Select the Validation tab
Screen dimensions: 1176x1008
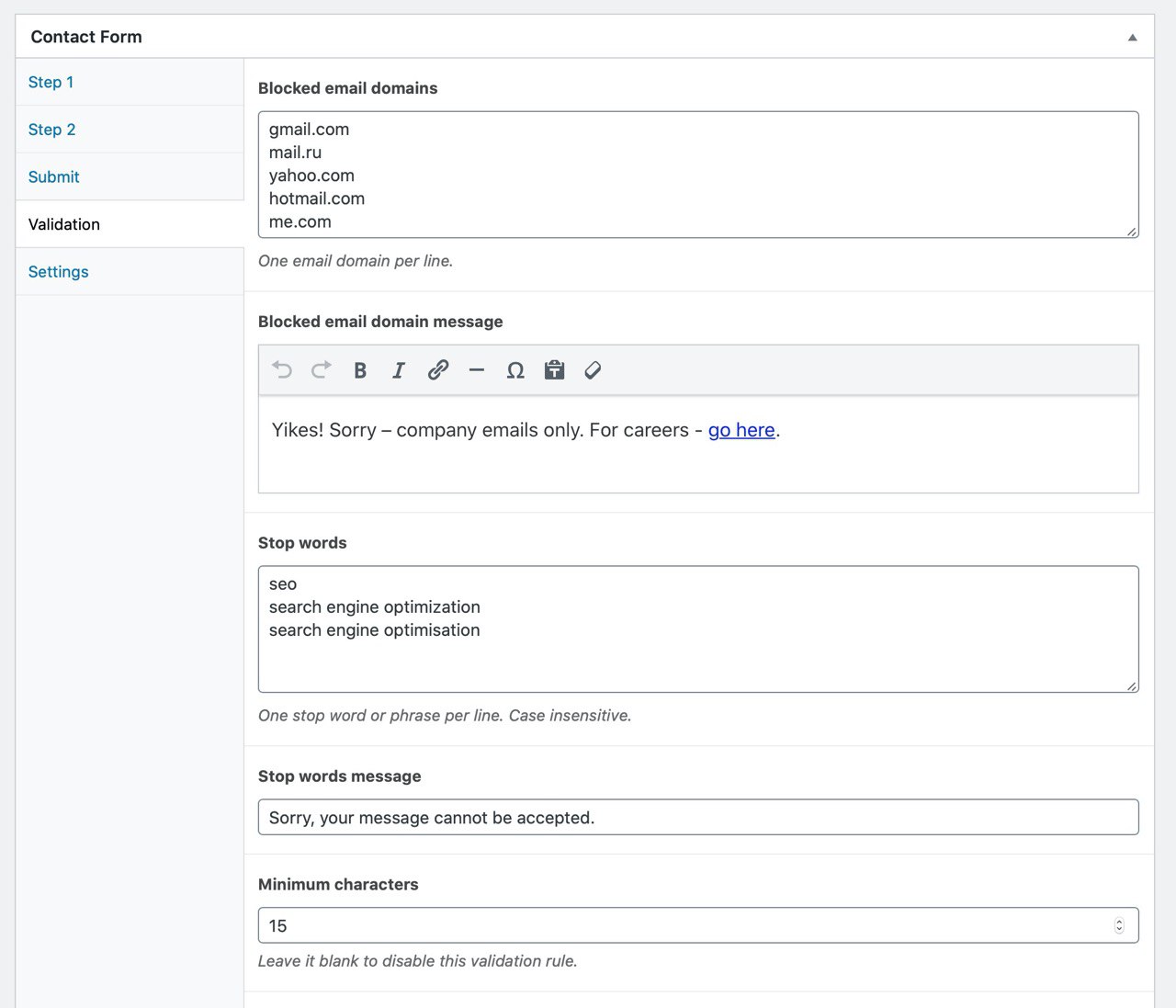130,224
